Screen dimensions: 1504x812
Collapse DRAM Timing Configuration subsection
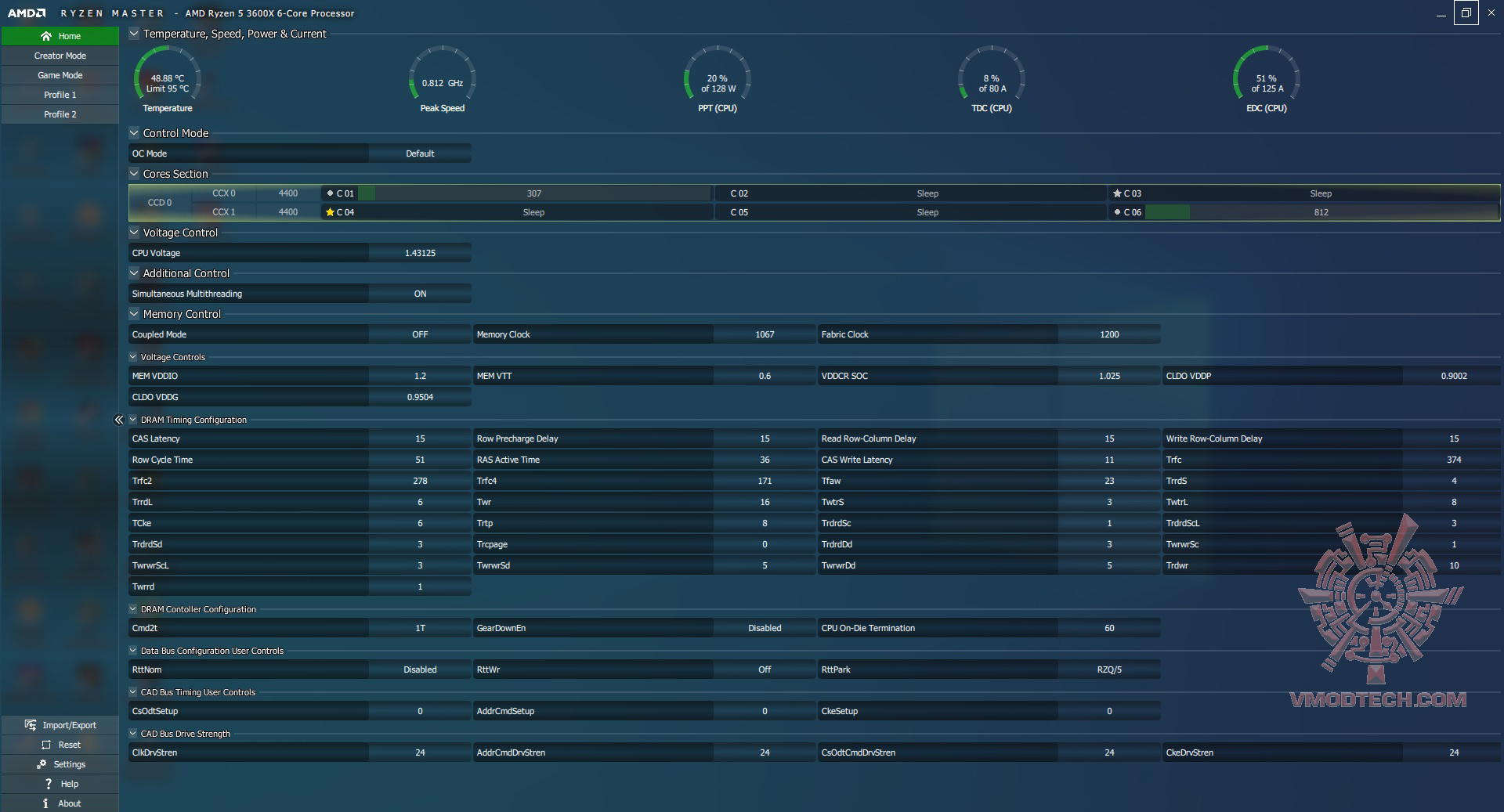[133, 420]
